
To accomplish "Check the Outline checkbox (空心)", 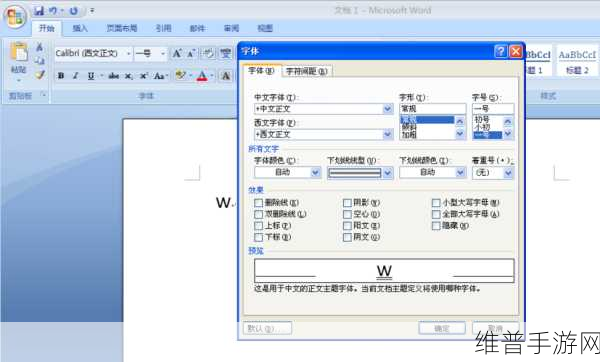I will tap(347, 214).
